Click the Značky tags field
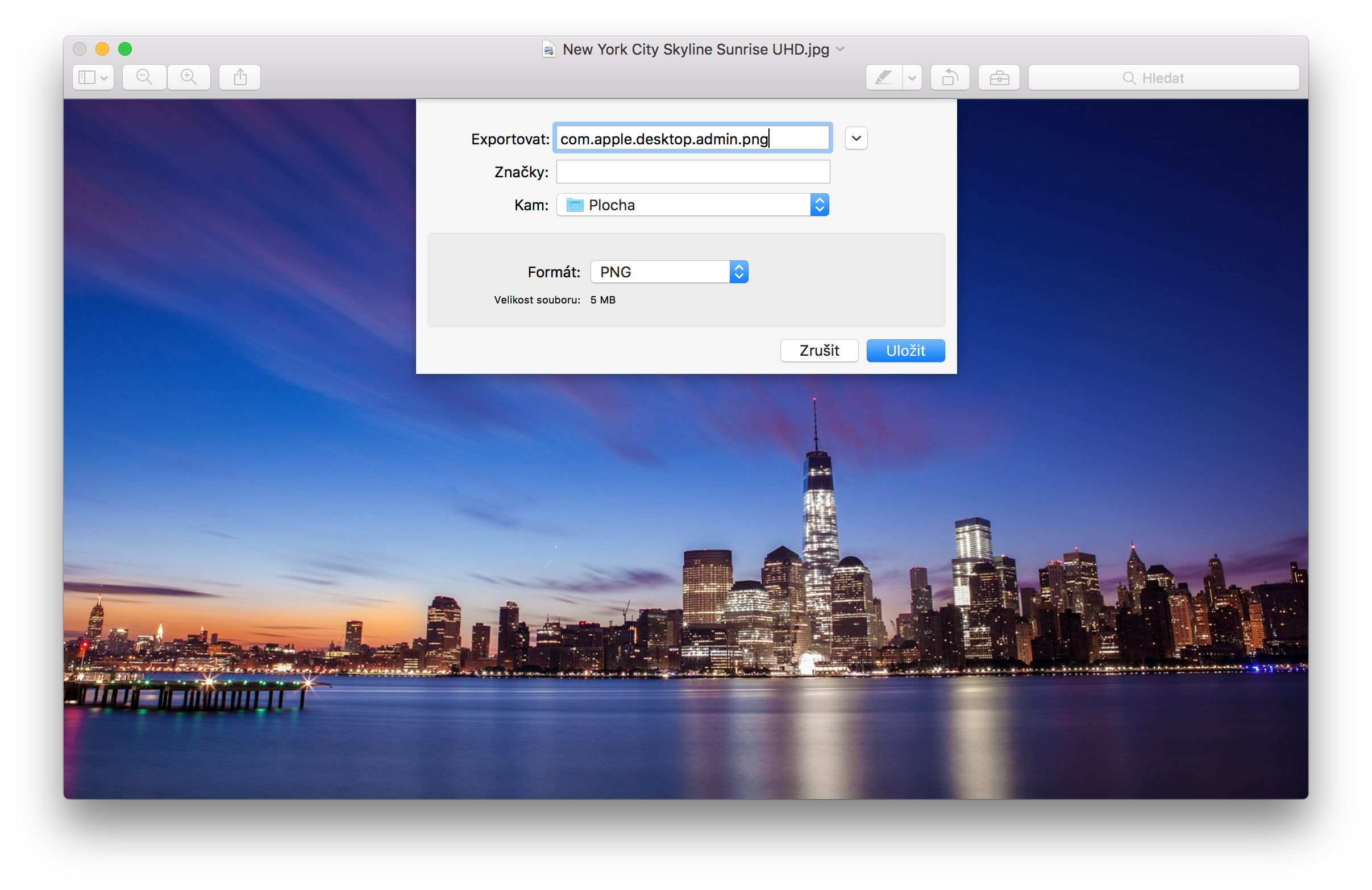The image size is (1372, 890). 692,172
